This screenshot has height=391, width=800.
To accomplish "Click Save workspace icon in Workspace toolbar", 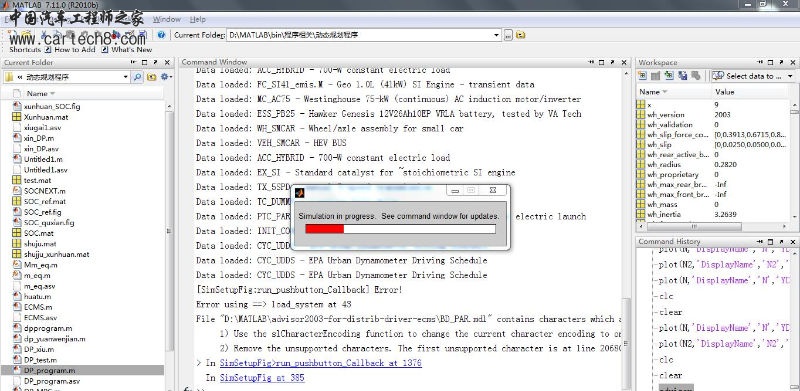I will pyautogui.click(x=682, y=76).
